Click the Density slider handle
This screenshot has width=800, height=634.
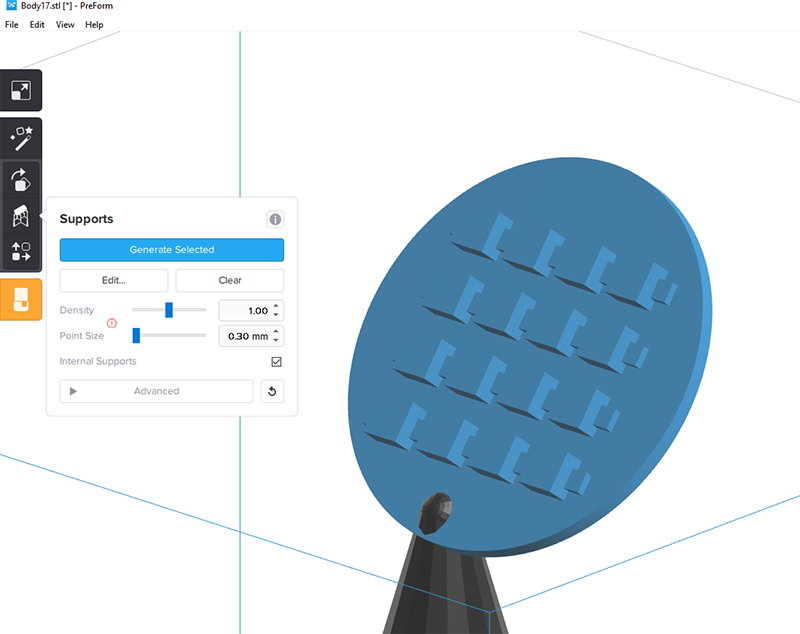(x=169, y=310)
